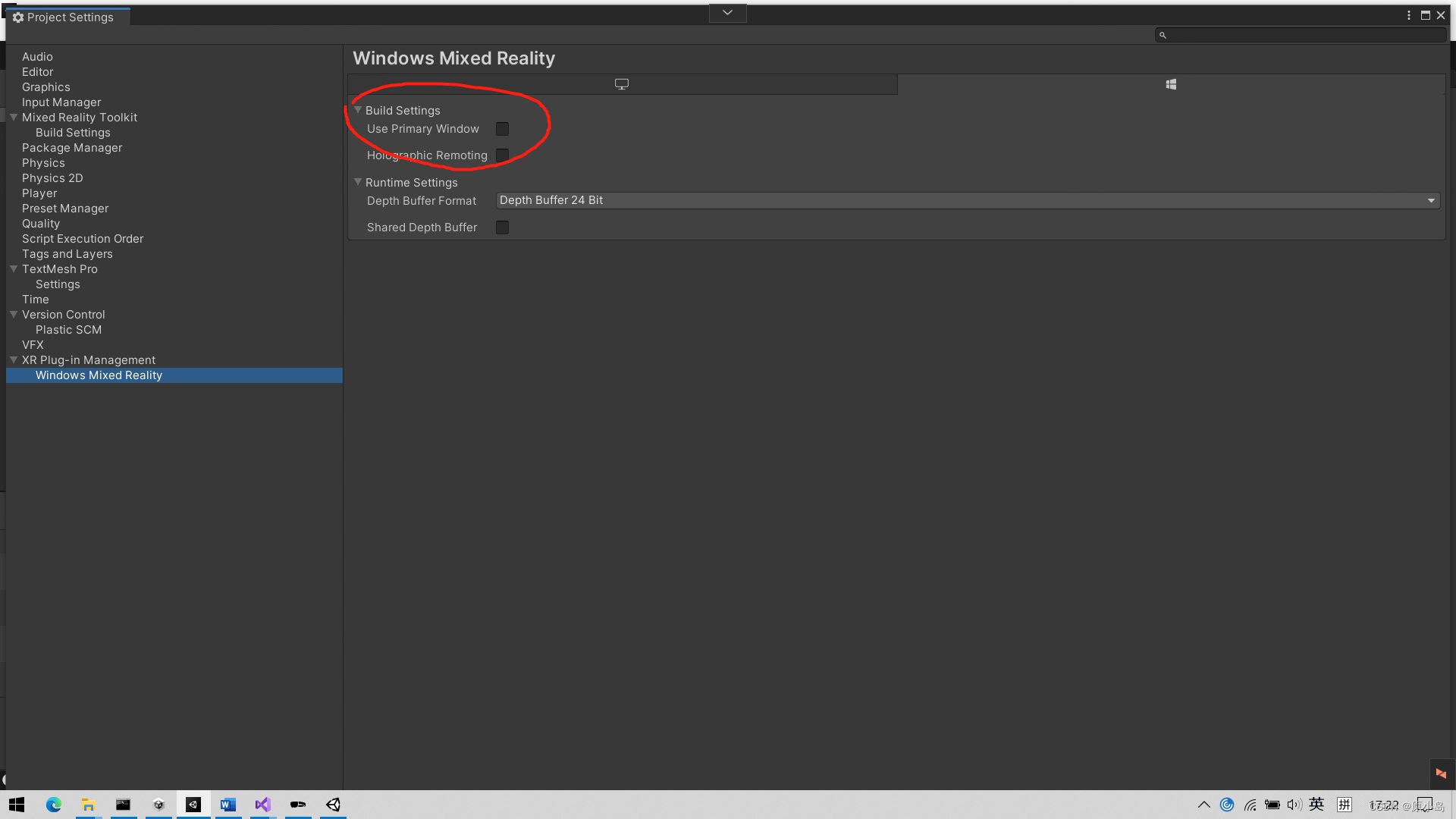Image resolution: width=1456 pixels, height=819 pixels.
Task: Click the settings search field
Action: (1300, 35)
